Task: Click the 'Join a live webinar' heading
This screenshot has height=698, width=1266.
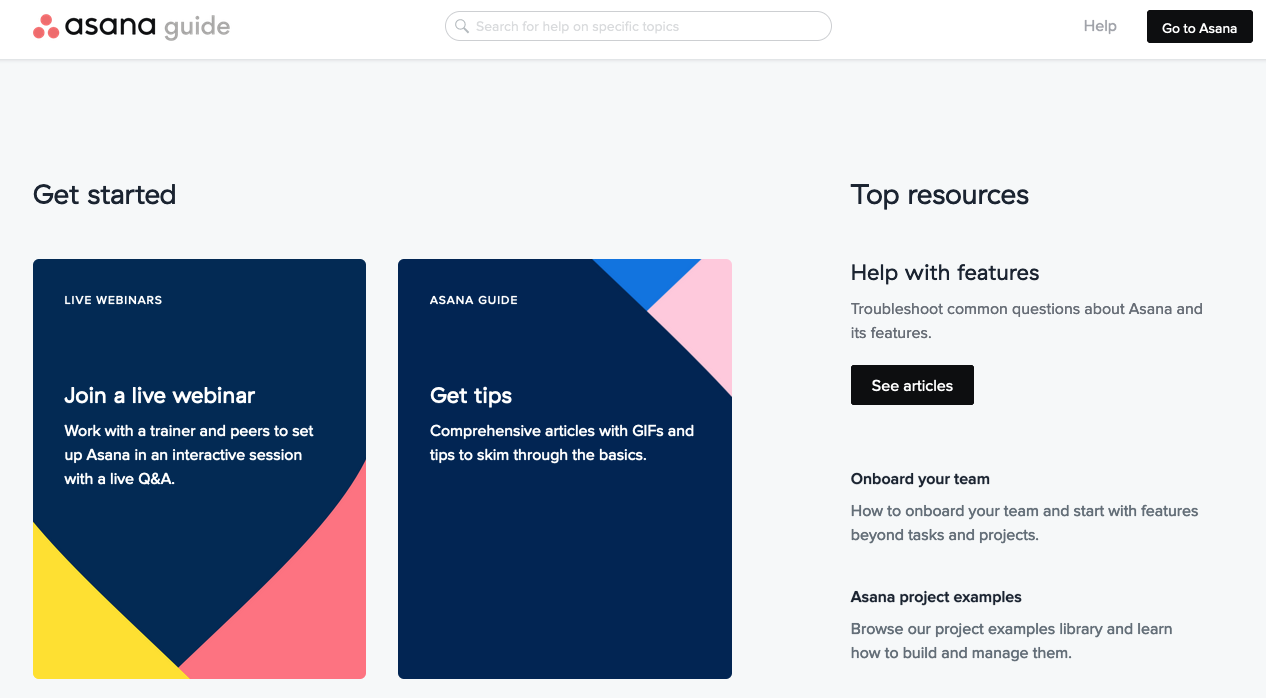Action: coord(159,396)
